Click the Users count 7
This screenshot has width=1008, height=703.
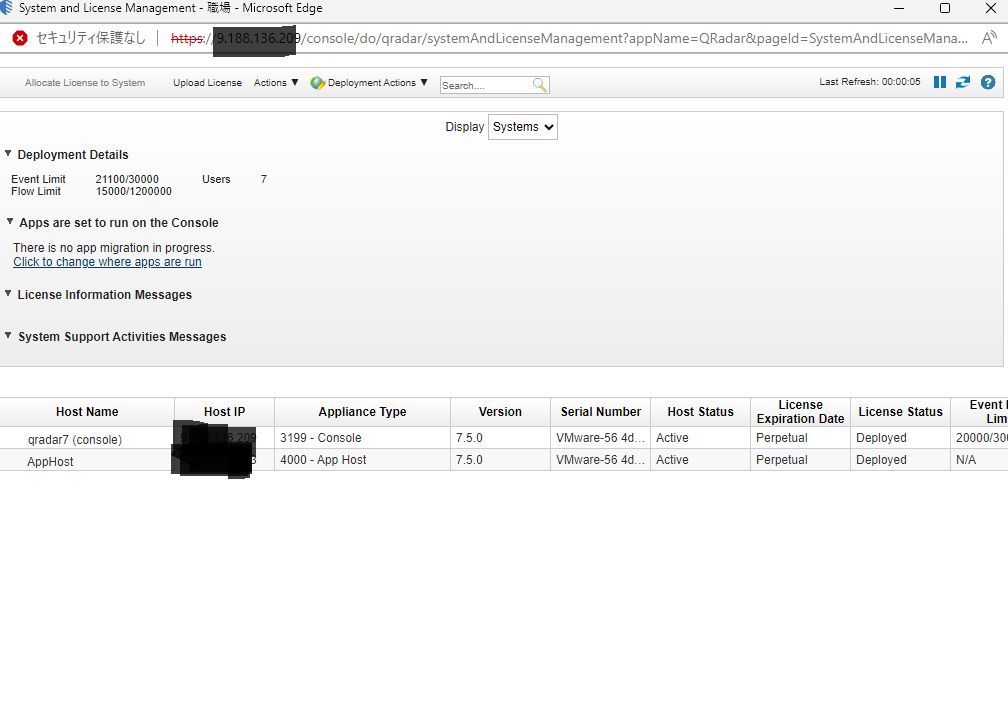tap(264, 179)
